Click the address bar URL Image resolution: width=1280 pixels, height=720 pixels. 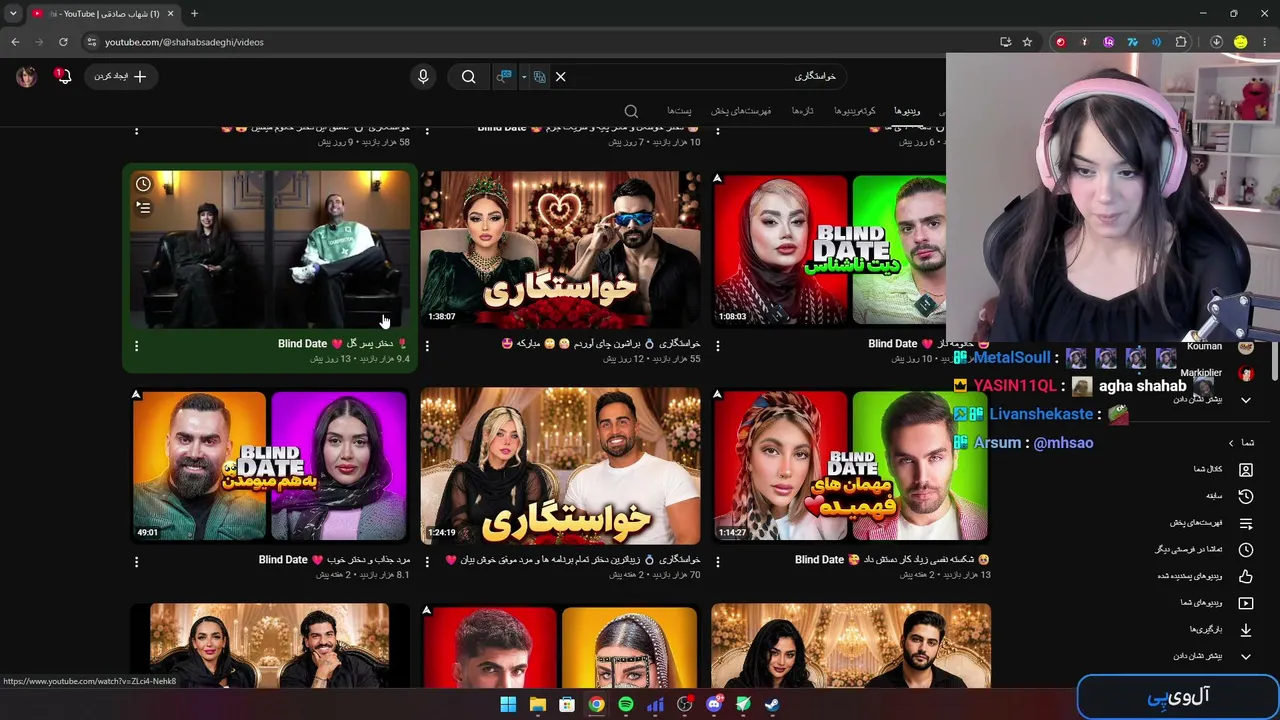184,42
